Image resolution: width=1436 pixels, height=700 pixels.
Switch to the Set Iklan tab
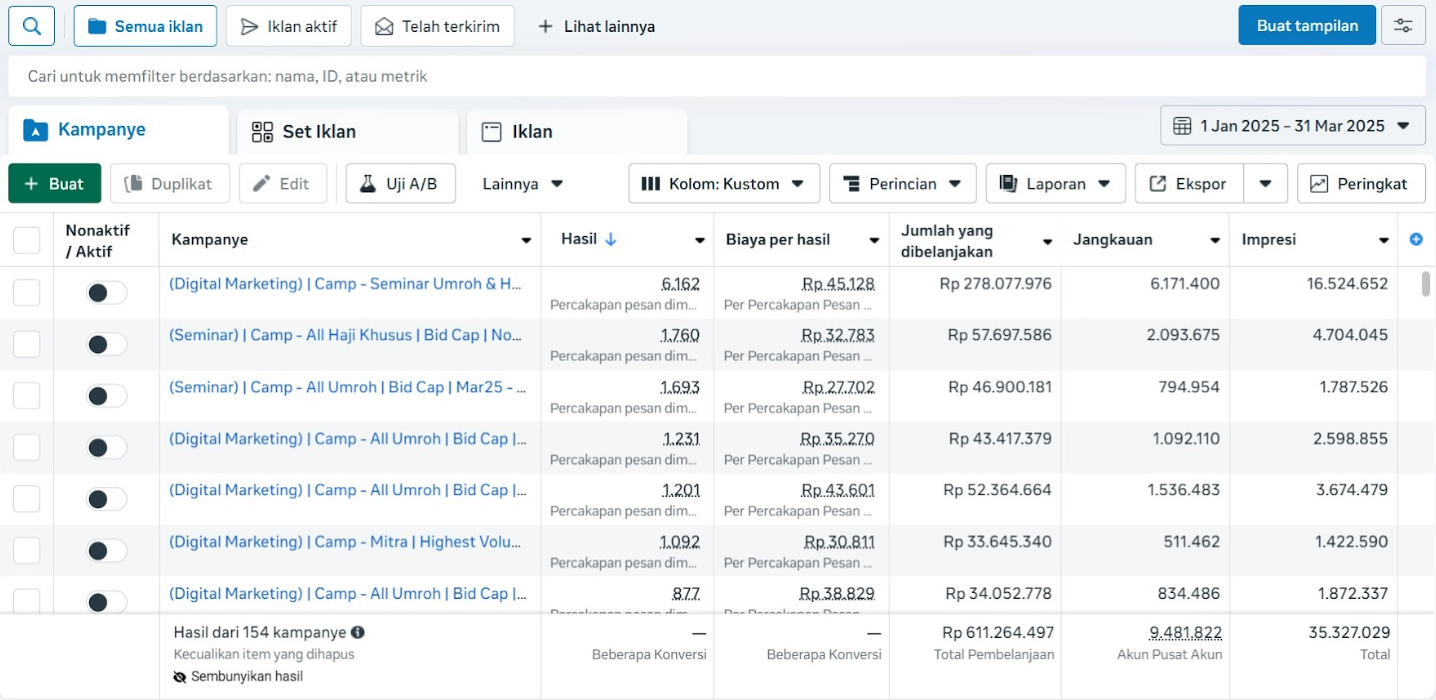coord(318,132)
